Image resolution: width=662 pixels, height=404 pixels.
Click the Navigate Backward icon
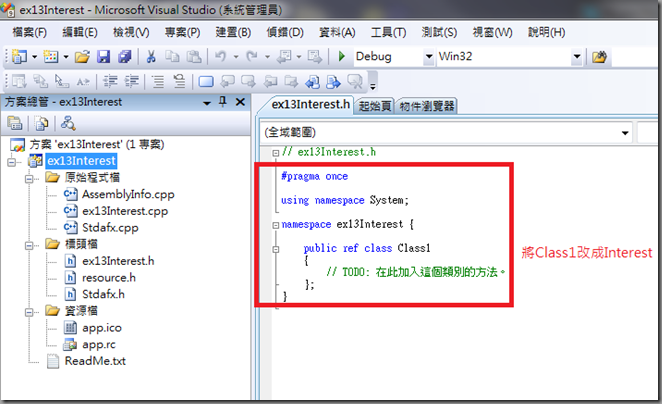[x=284, y=57]
